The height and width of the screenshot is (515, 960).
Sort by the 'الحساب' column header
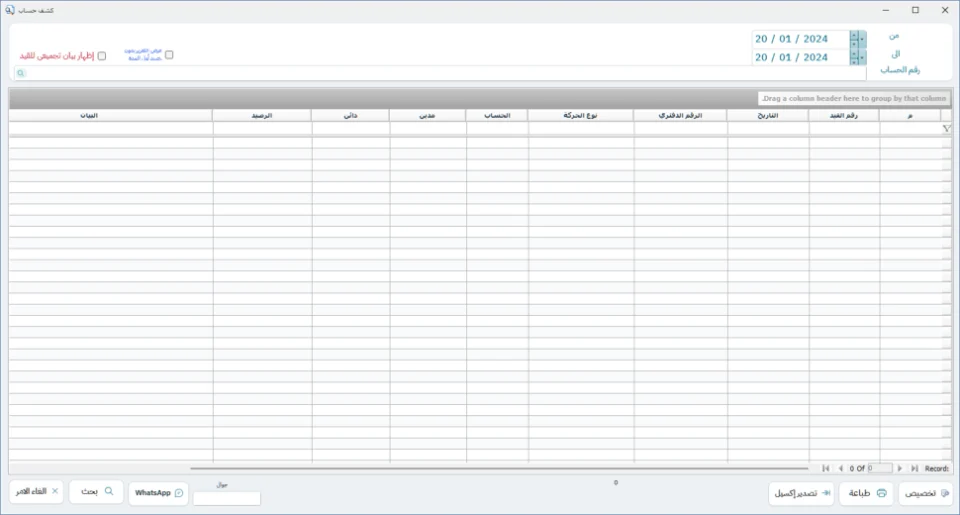click(x=497, y=115)
